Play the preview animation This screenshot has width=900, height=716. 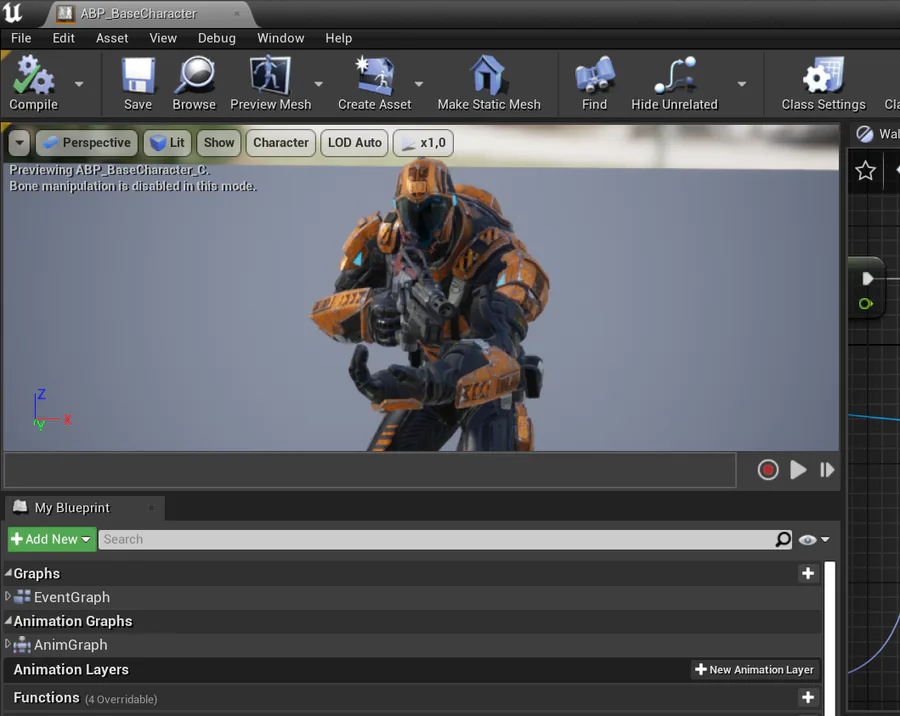798,470
